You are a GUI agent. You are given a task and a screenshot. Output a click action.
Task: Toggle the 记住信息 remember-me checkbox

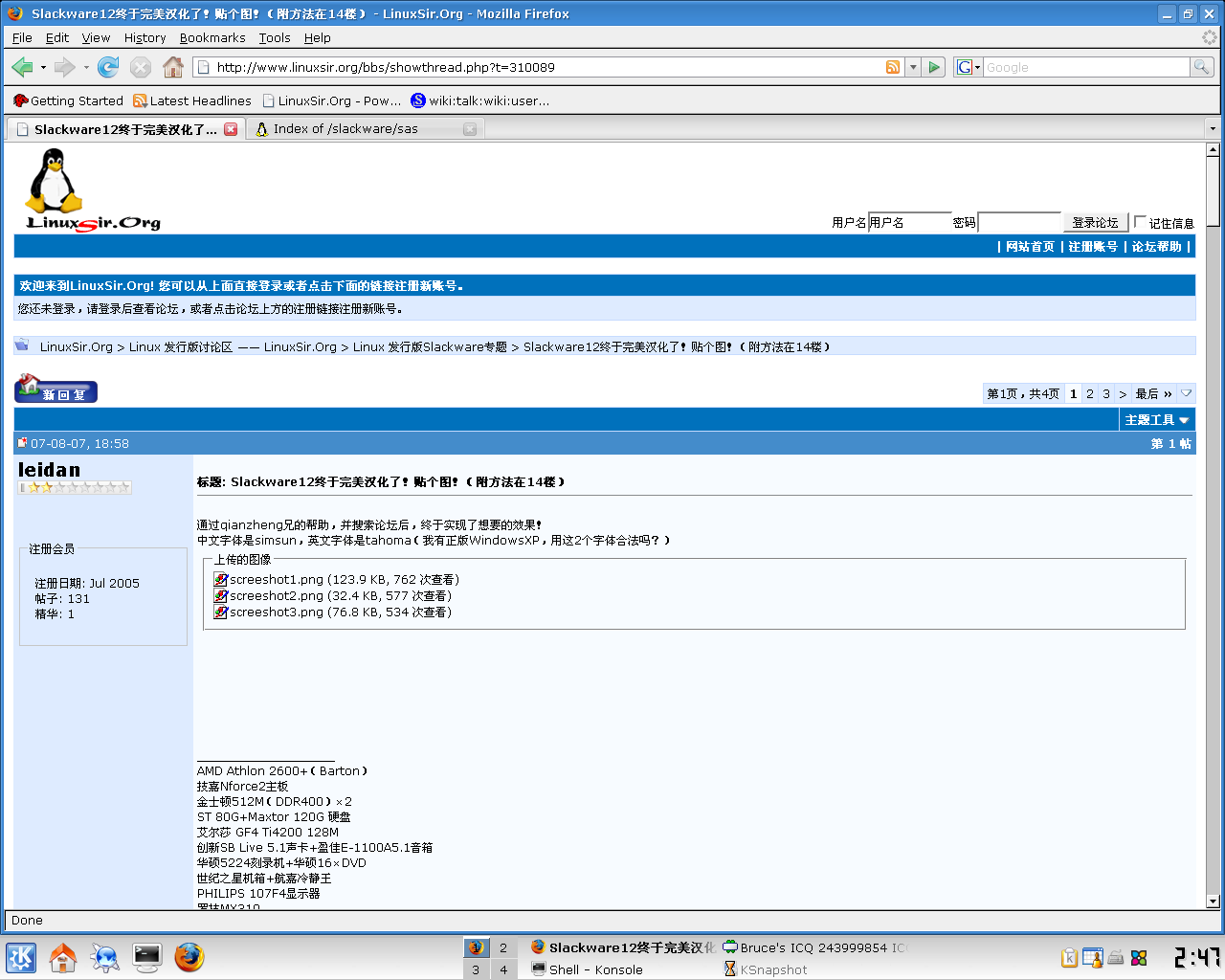(1140, 222)
